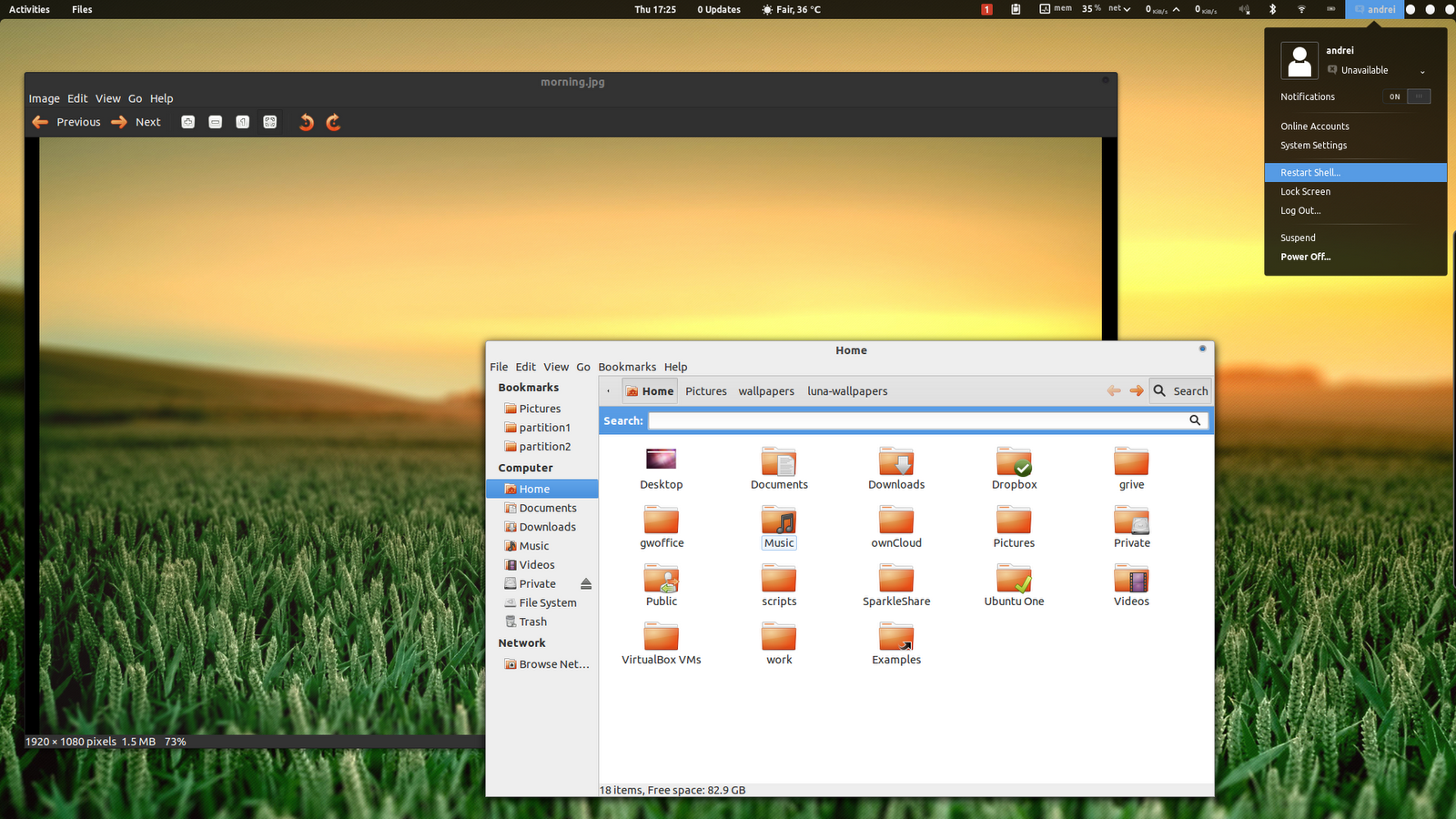1456x819 pixels.
Task: Open the 0 Updates indicator
Action: (719, 9)
